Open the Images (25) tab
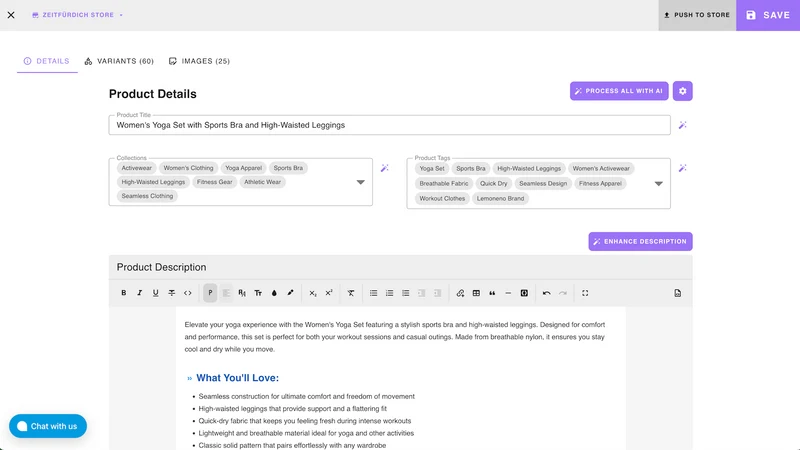Screen dimensions: 800x450 click(199, 61)
